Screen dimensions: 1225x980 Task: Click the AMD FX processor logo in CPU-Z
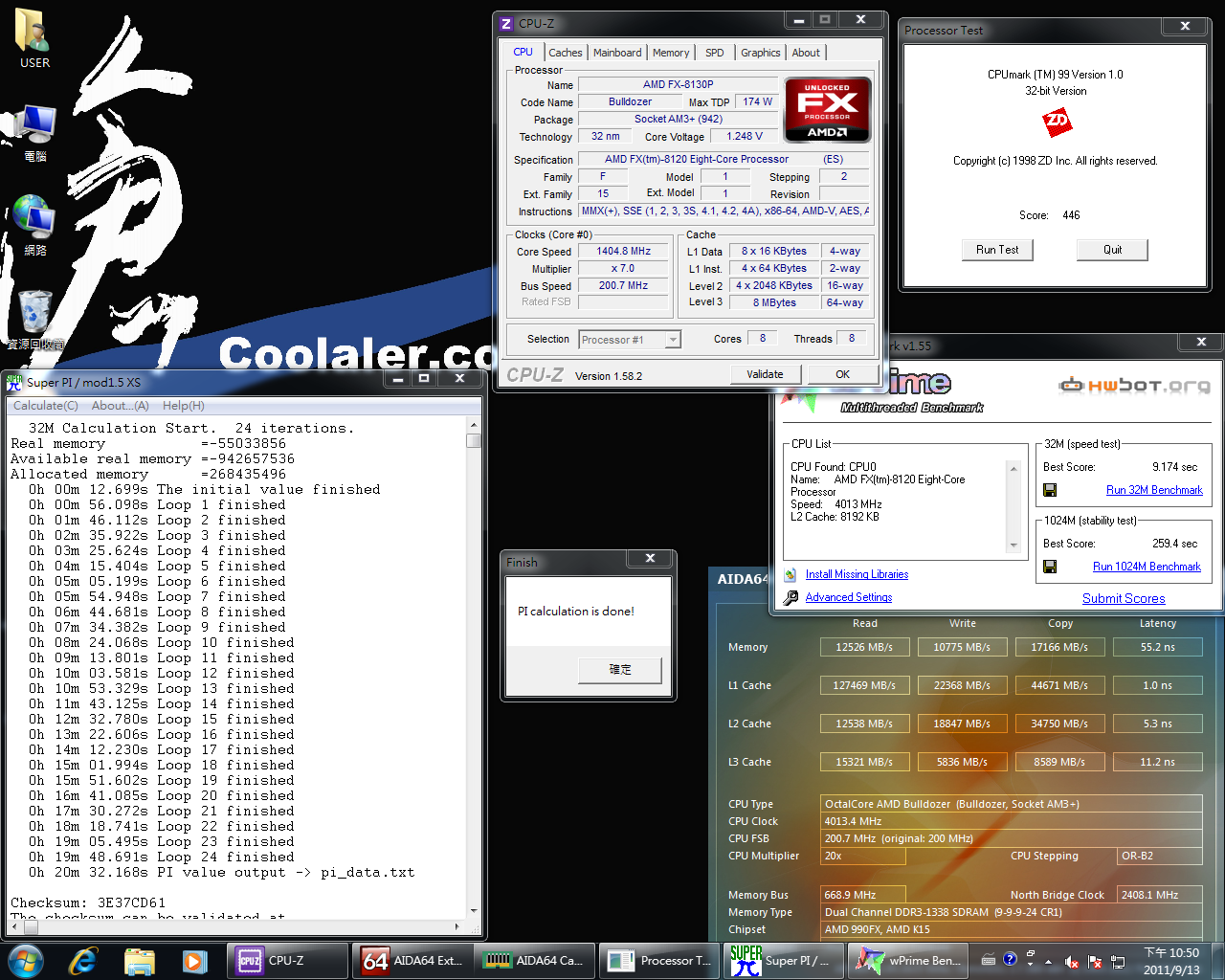827,109
